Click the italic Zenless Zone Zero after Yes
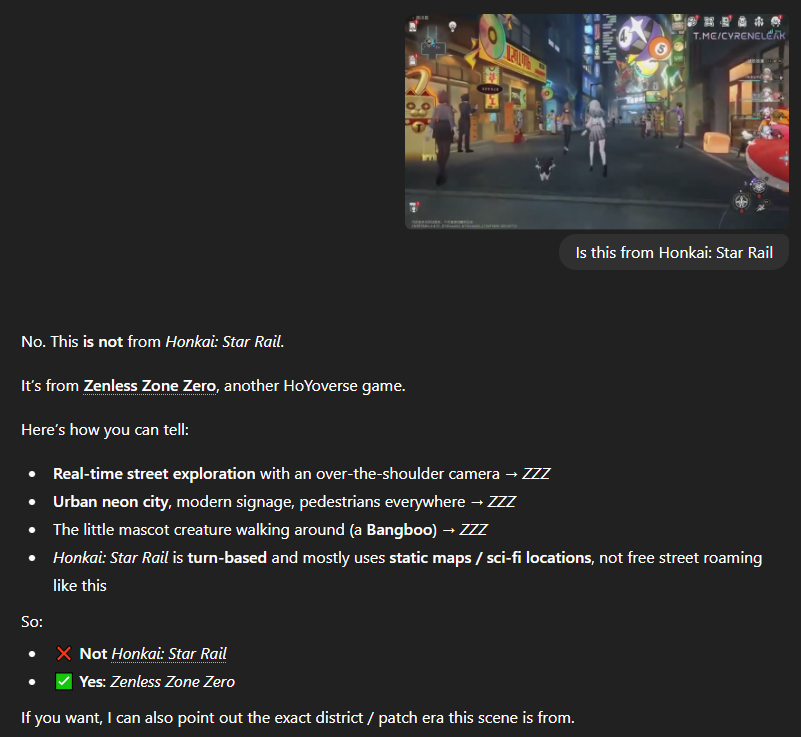801x737 pixels. tap(173, 681)
